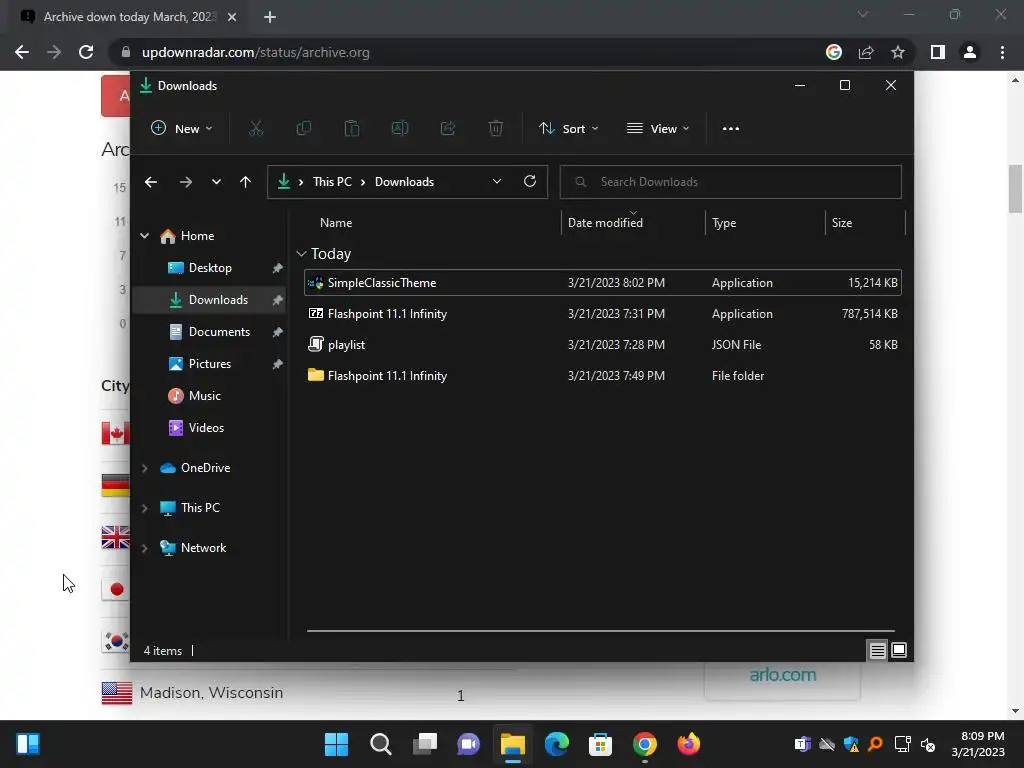This screenshot has width=1024, height=768.
Task: Click the Google icon in Chrome address bar
Action: [834, 52]
